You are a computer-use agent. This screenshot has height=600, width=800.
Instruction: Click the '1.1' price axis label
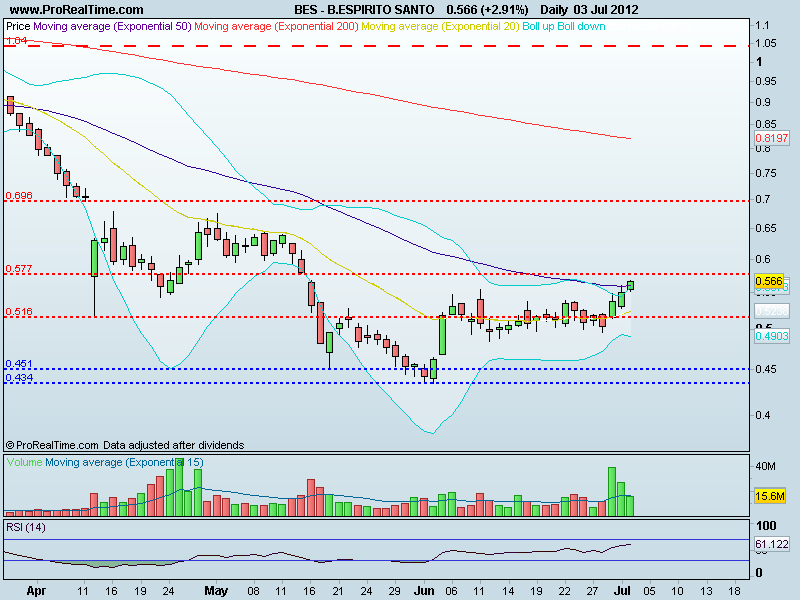point(762,25)
